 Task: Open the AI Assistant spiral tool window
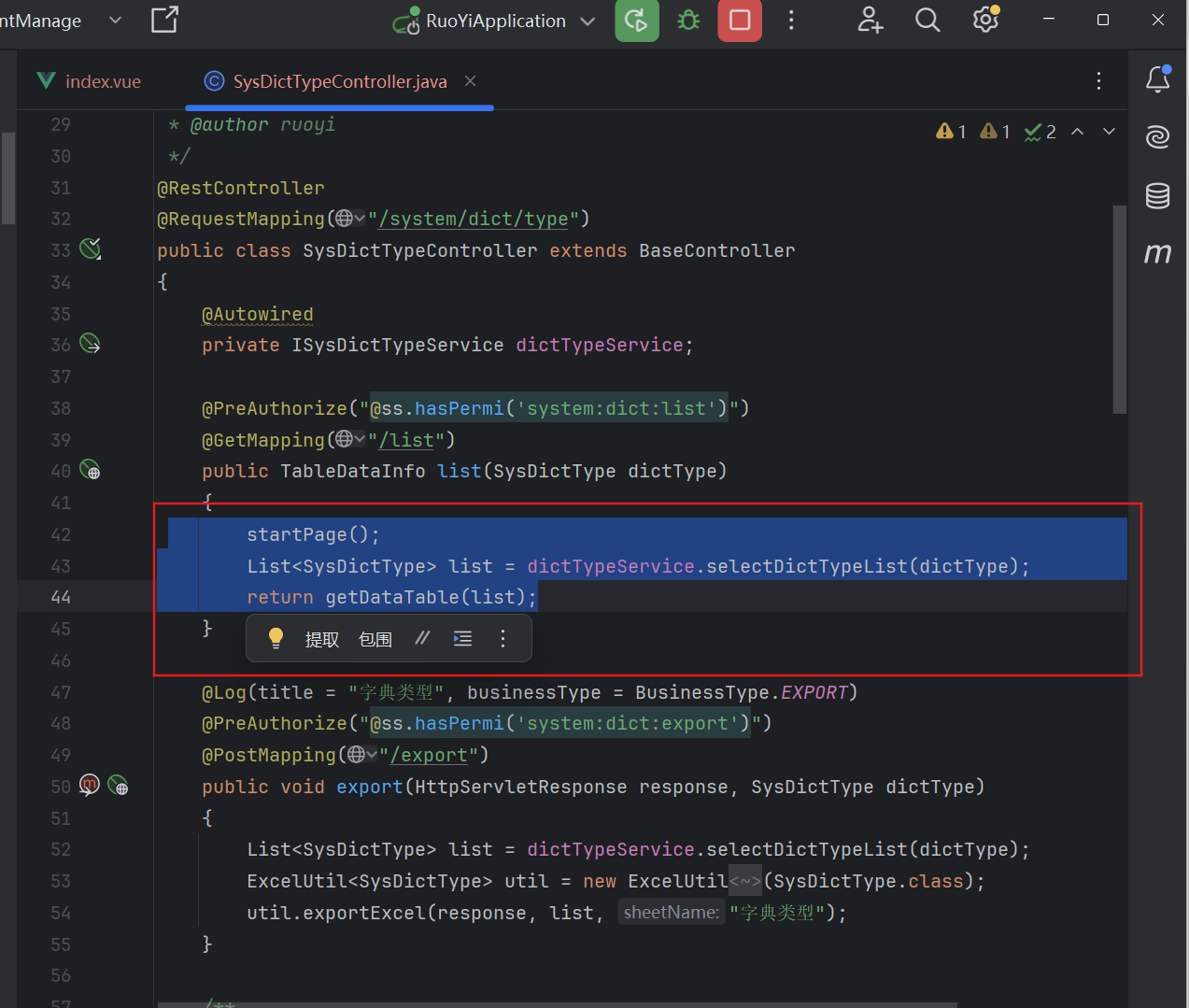pos(1158,137)
